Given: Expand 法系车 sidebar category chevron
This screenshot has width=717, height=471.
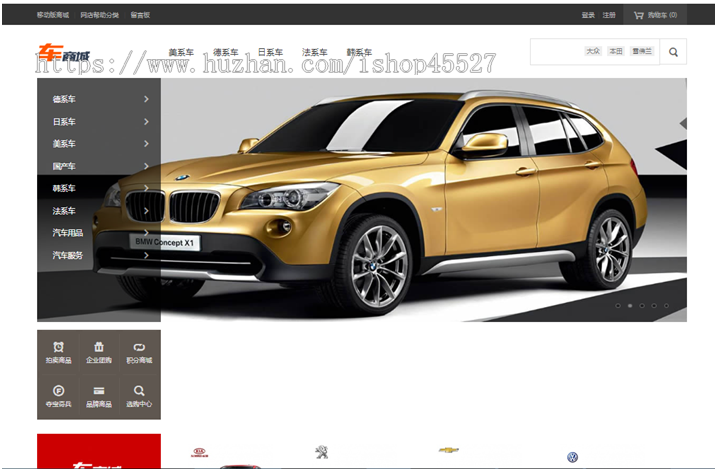Looking at the screenshot, I should point(146,211).
